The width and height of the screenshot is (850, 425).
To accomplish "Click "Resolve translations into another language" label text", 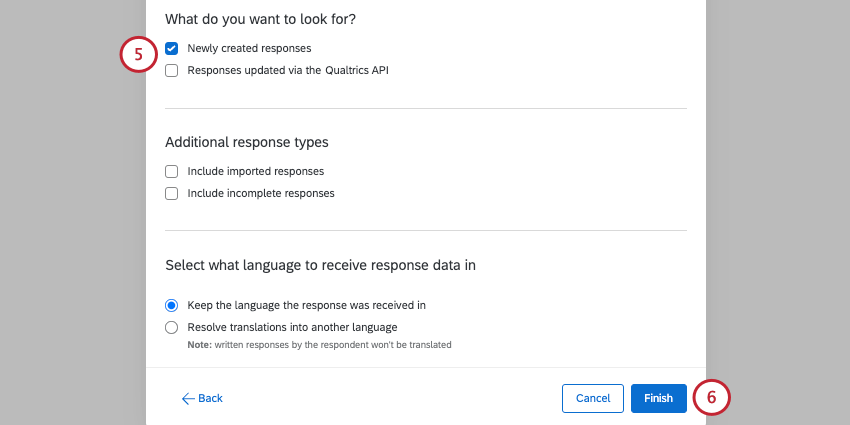I will [292, 327].
